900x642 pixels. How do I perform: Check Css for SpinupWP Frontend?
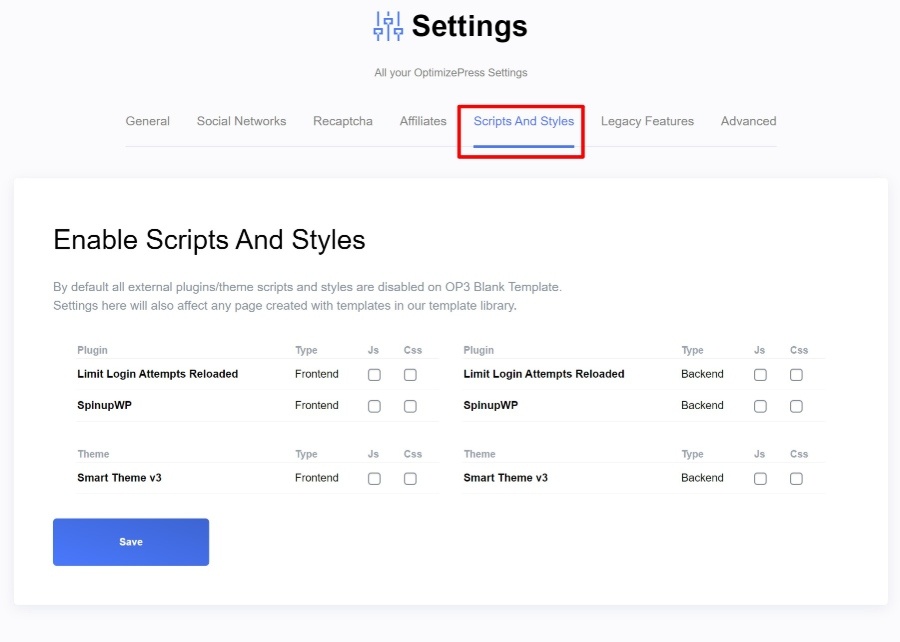point(410,406)
